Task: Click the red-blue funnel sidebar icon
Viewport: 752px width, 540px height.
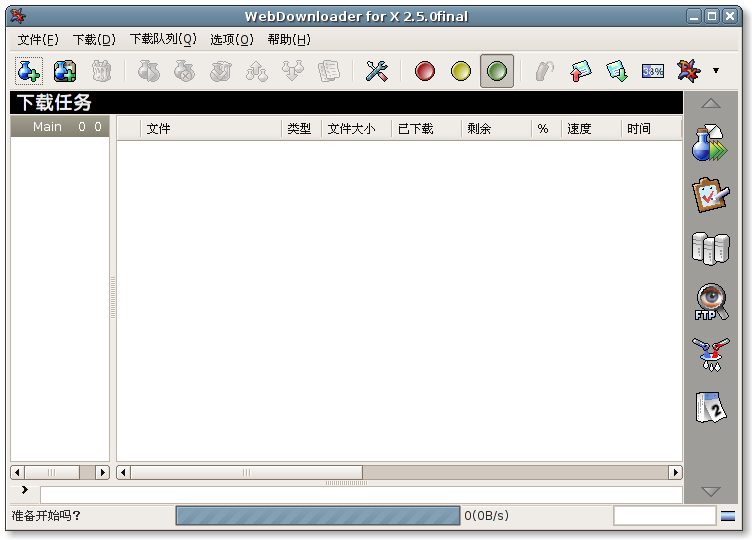Action: click(x=711, y=354)
